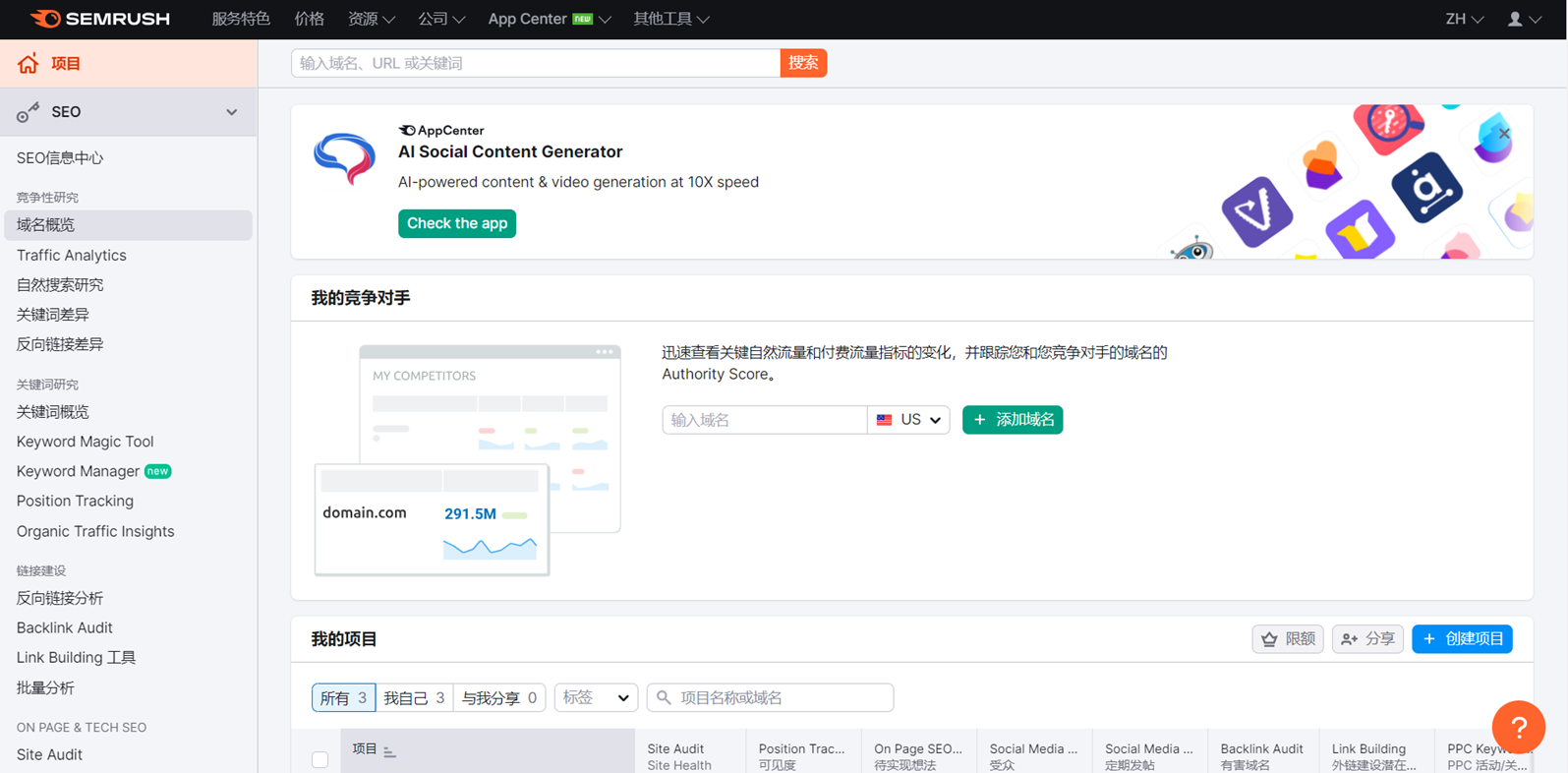Click the magnifier icon in project search
Viewport: 1568px width, 773px height.
tap(664, 697)
